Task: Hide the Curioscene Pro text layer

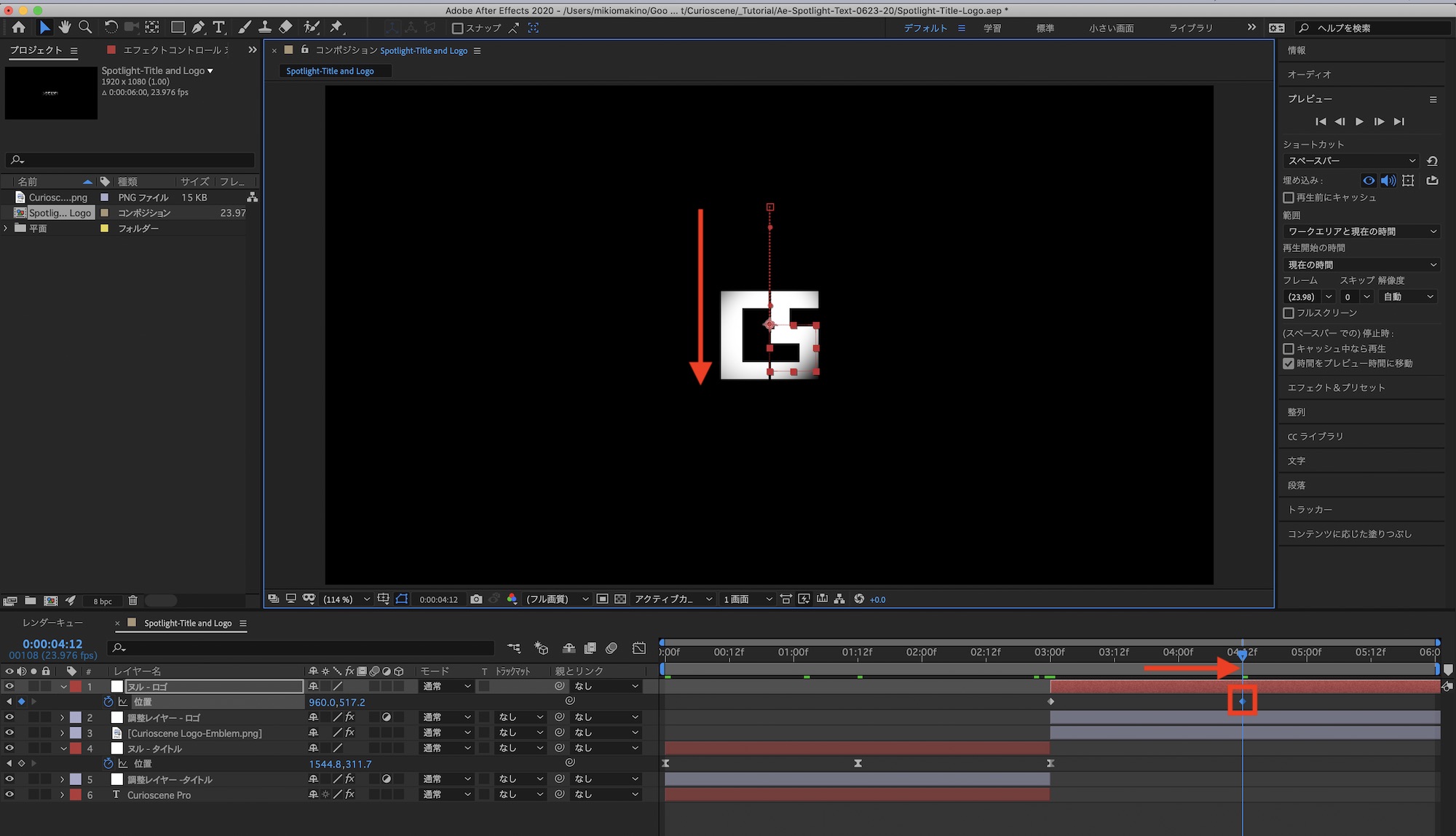Action: (9, 795)
